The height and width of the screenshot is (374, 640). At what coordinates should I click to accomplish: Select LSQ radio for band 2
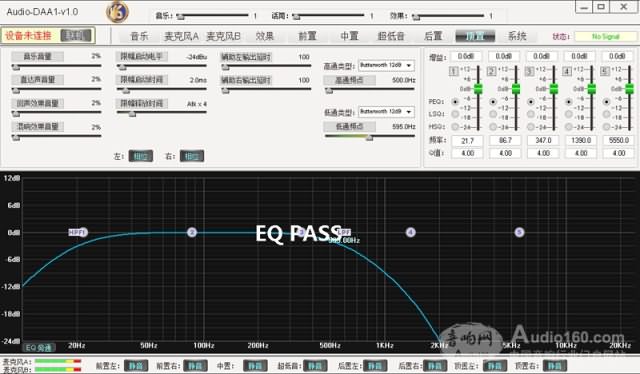(493, 114)
